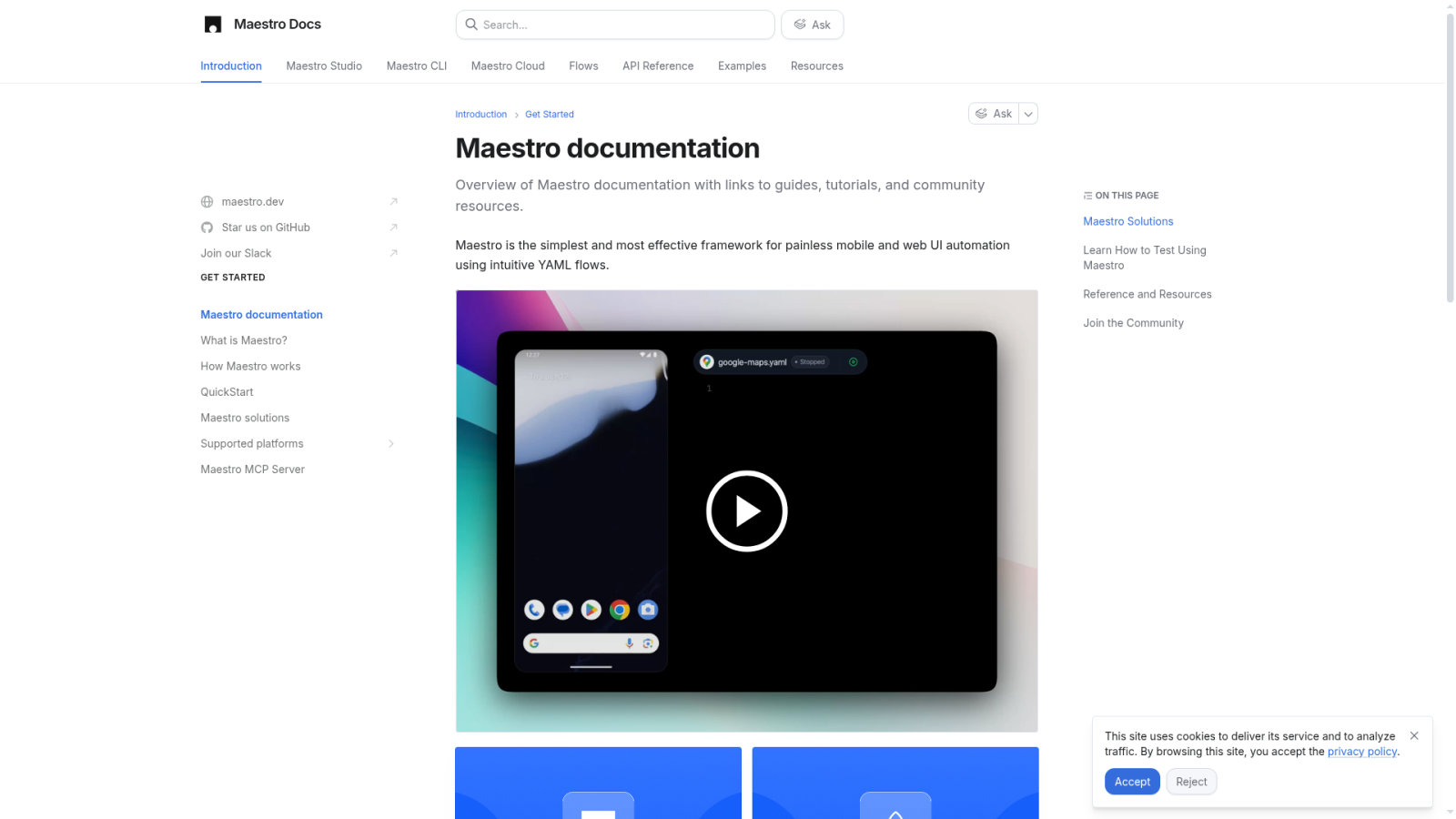Click Ask button in article header
Viewport: 1456px width, 819px height.
[994, 114]
